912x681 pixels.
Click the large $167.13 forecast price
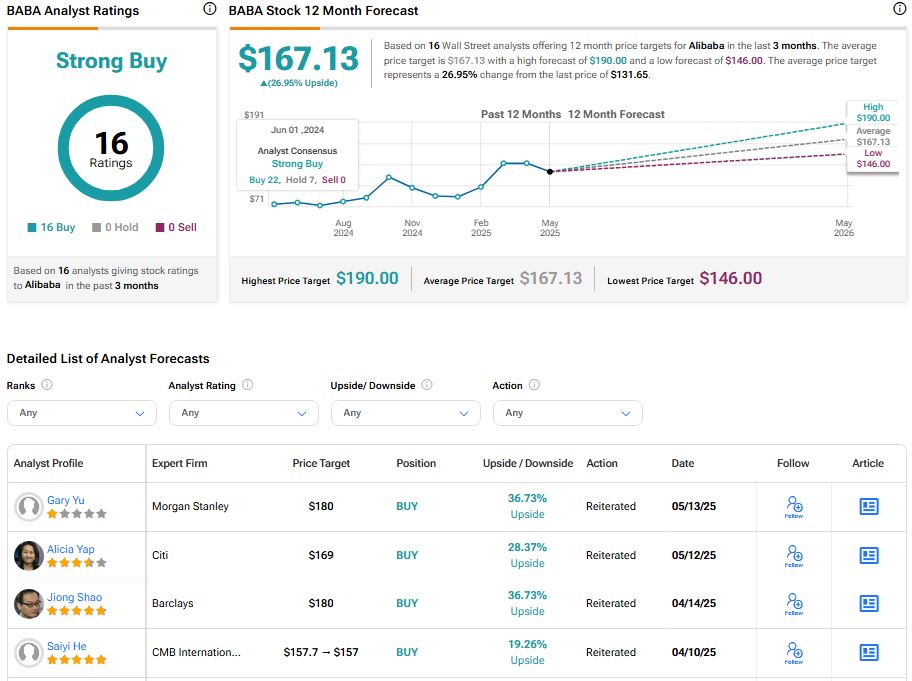[x=298, y=59]
